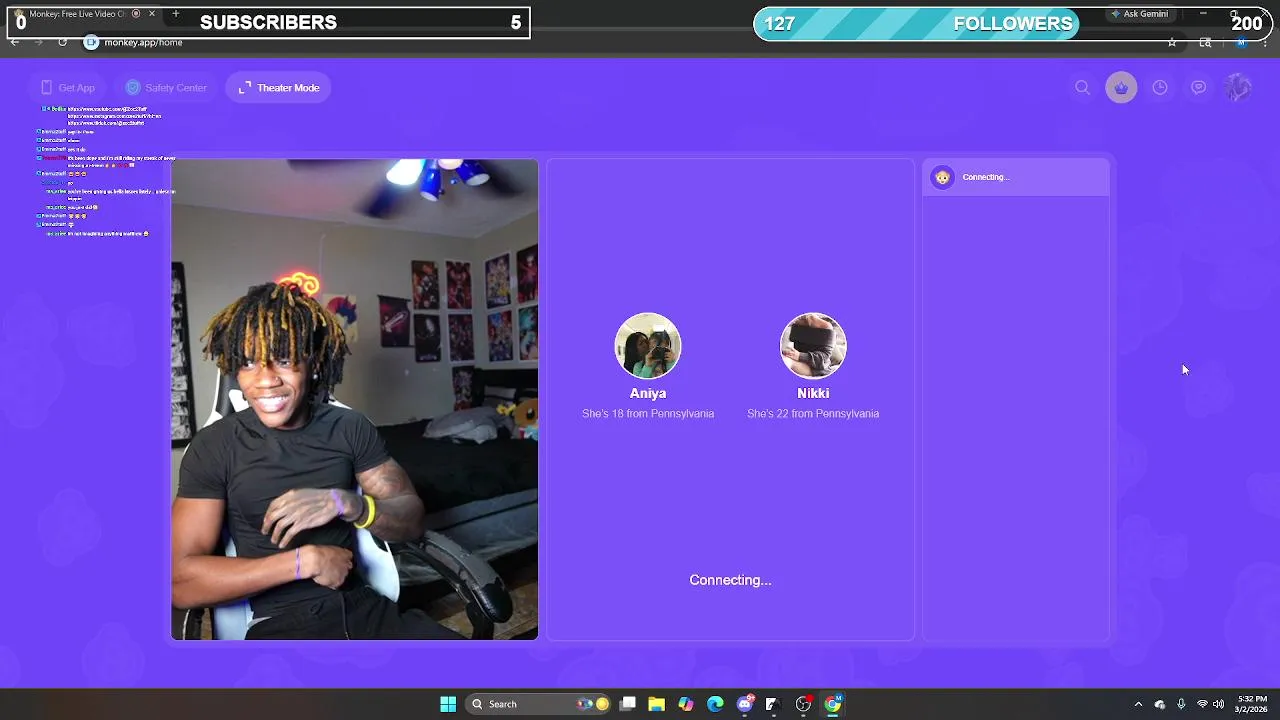Open the chat messages icon

tap(1198, 88)
